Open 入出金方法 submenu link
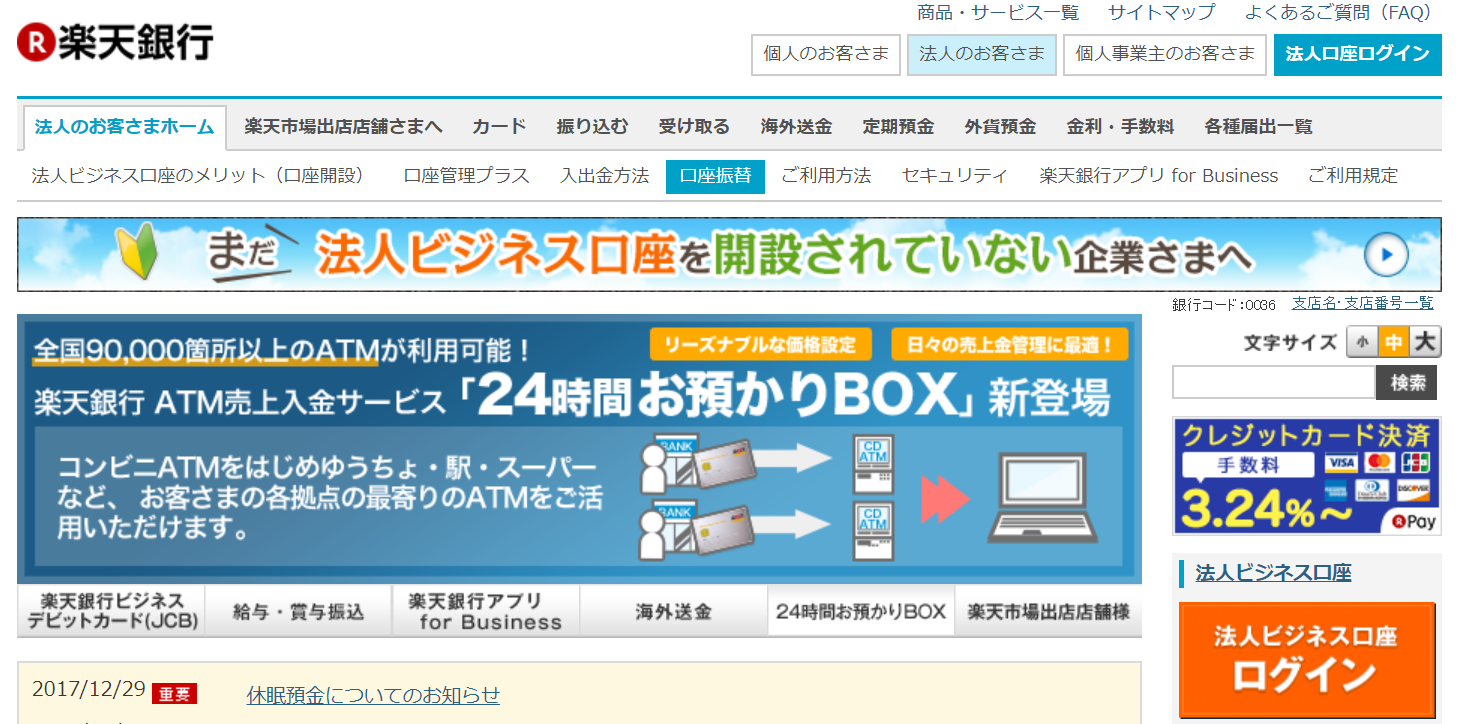The width and height of the screenshot is (1483, 724). [604, 176]
